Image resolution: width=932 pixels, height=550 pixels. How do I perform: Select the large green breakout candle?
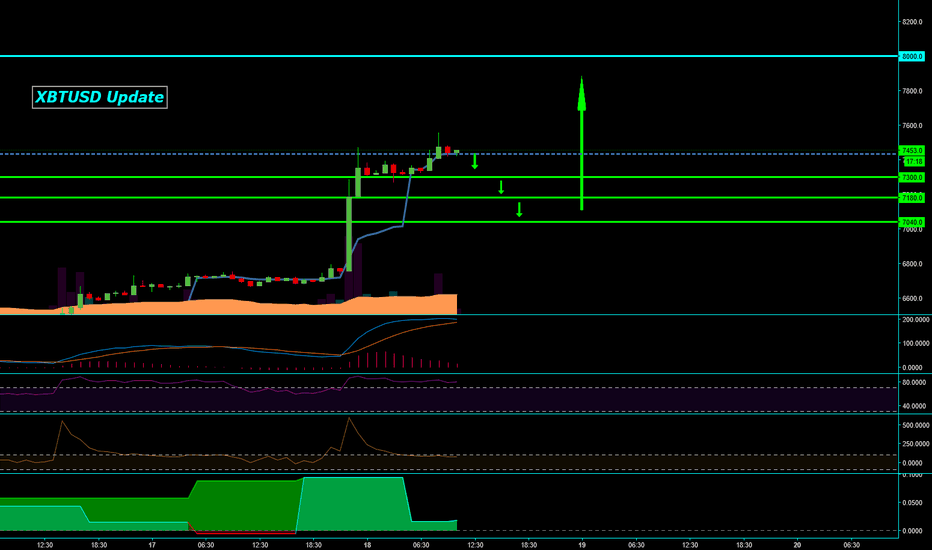349,233
